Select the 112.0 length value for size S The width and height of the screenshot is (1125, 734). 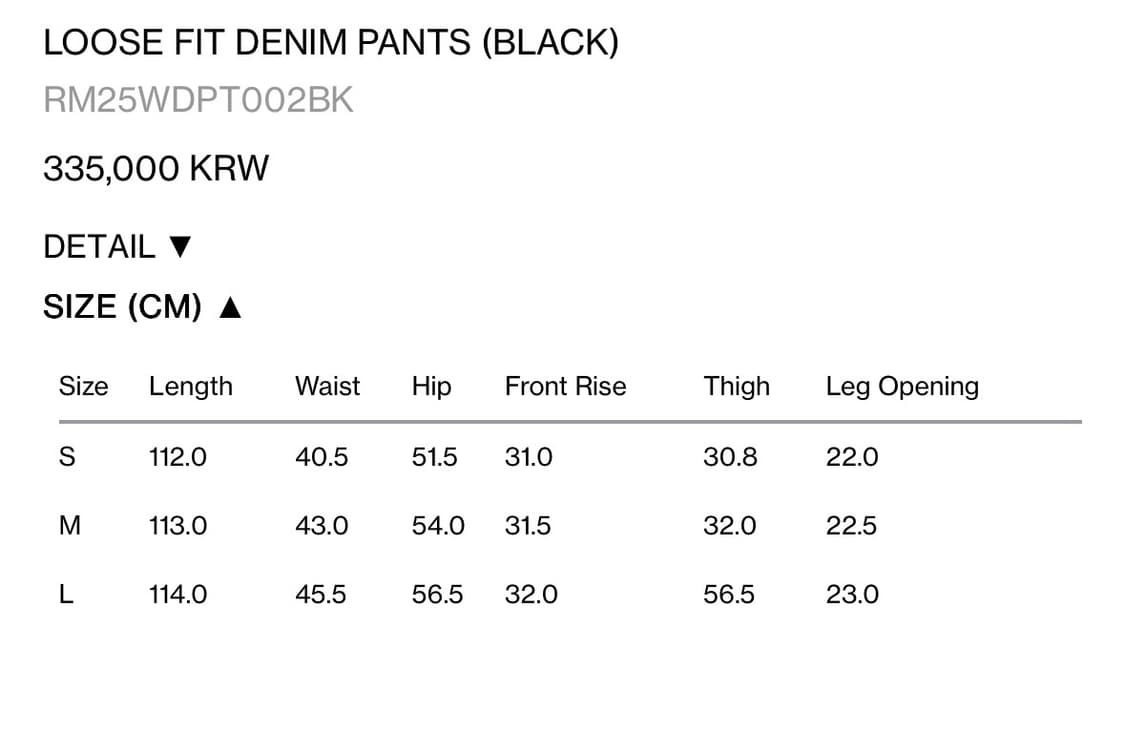coord(178,457)
